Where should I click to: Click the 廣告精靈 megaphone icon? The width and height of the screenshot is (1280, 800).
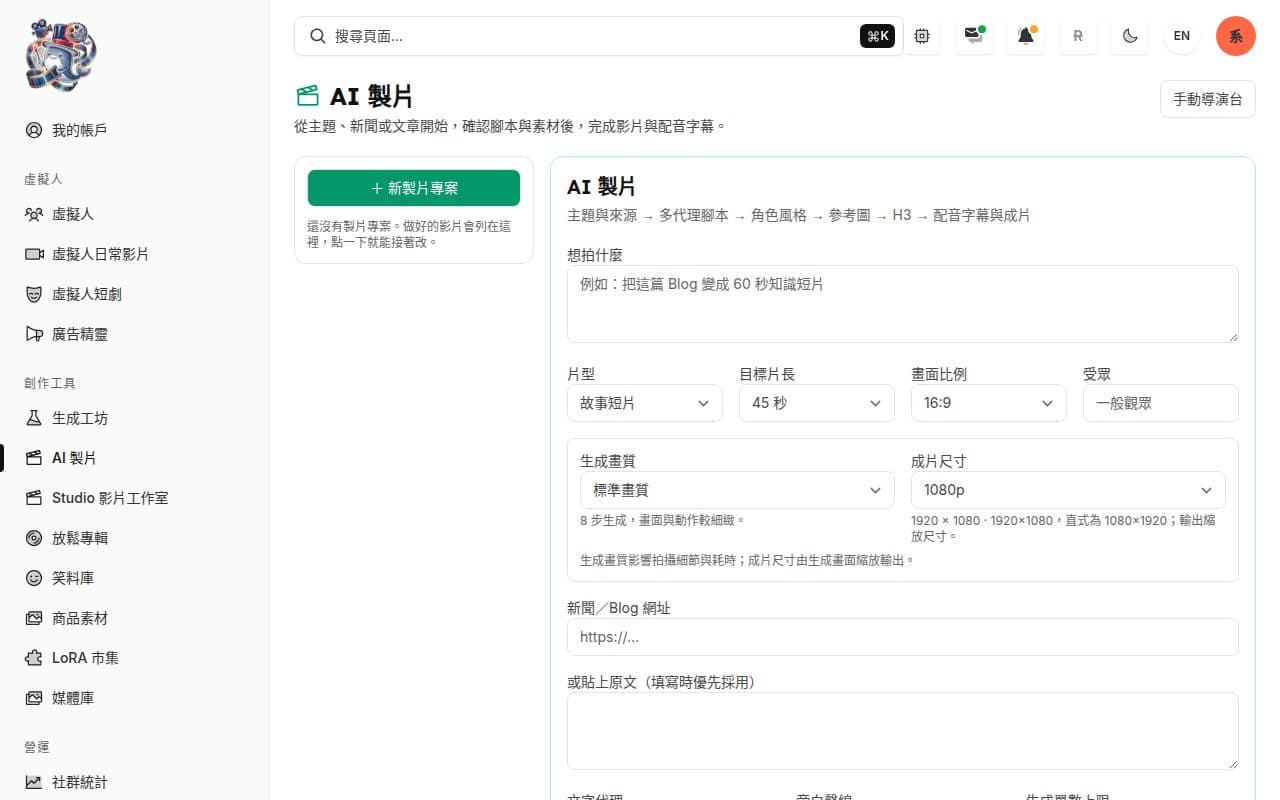(x=34, y=334)
